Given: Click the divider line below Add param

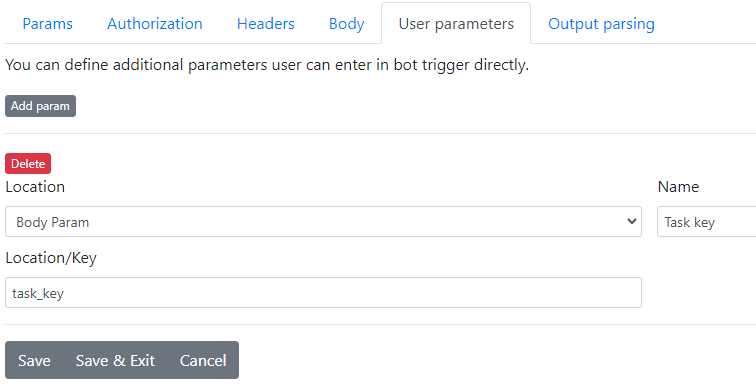Looking at the screenshot, I should (380, 134).
